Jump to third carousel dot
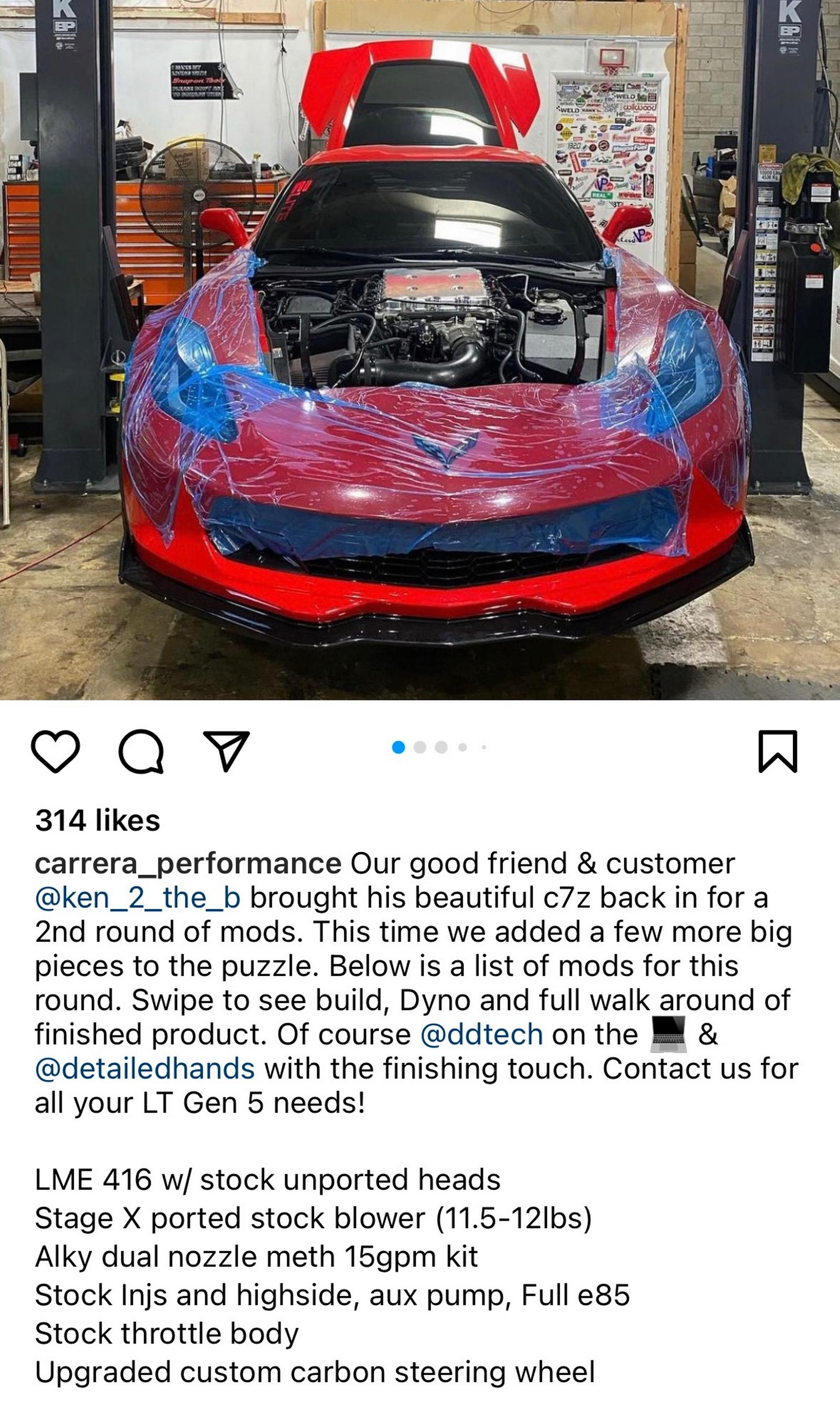 coord(442,747)
